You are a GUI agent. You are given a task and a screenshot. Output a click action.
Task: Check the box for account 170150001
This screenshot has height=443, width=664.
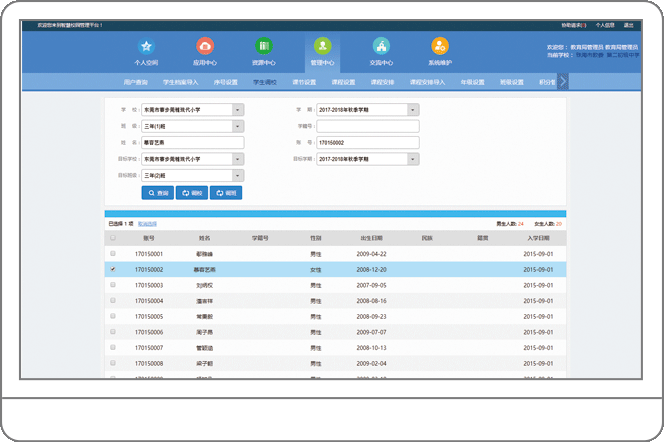click(113, 253)
